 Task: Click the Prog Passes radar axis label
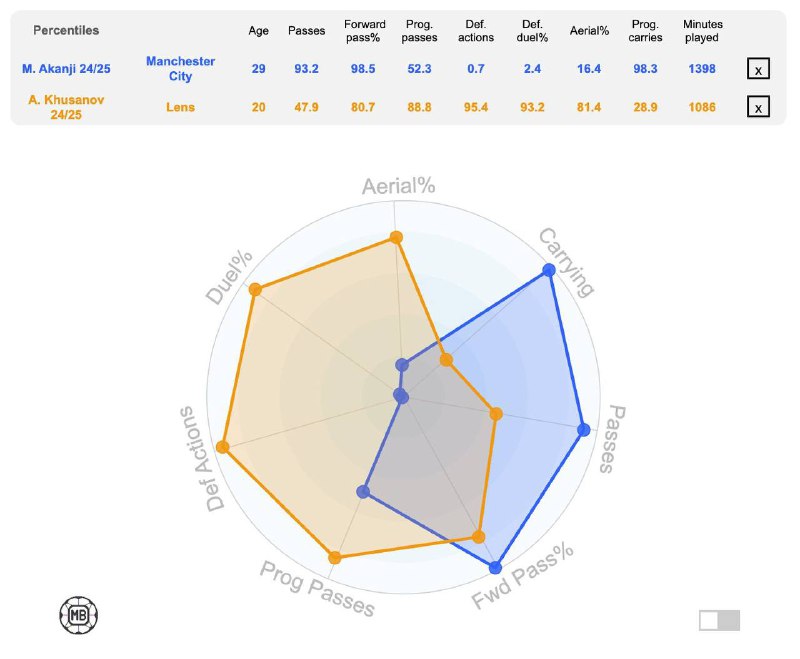(x=317, y=588)
